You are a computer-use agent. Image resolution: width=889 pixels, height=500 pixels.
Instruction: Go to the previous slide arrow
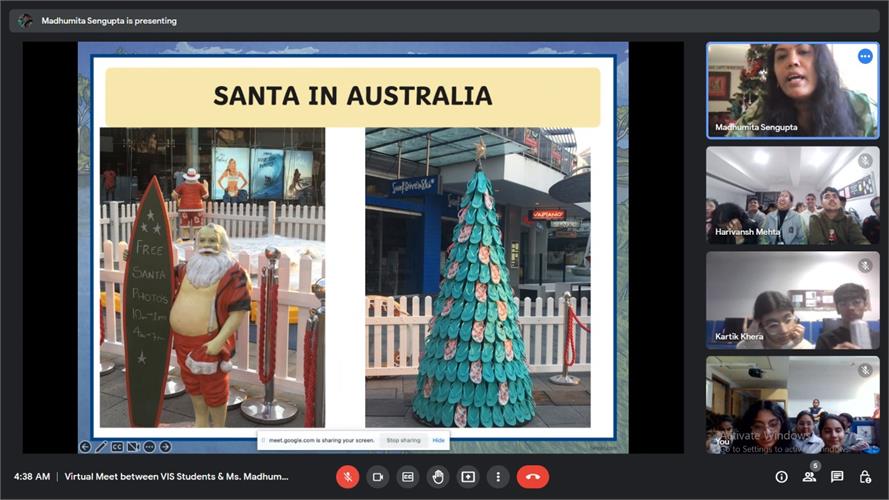coord(86,447)
